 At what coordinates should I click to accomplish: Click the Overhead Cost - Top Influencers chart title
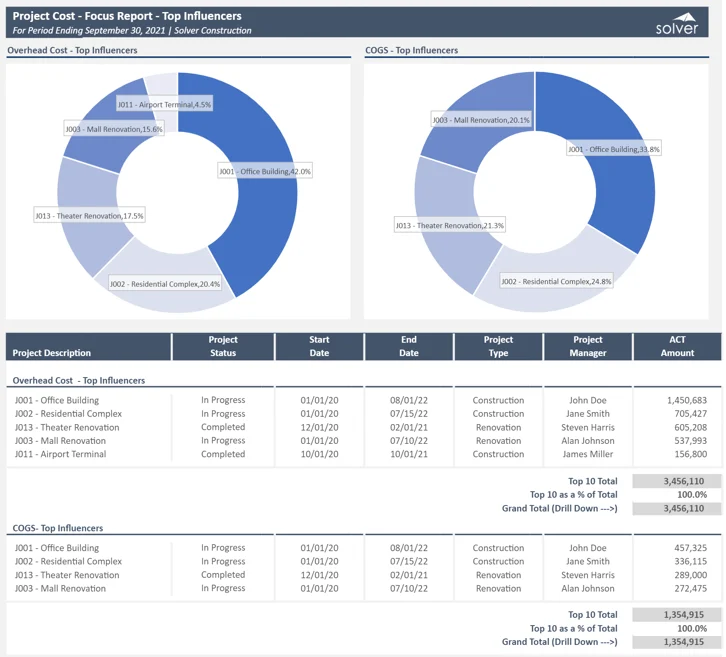[x=72, y=50]
